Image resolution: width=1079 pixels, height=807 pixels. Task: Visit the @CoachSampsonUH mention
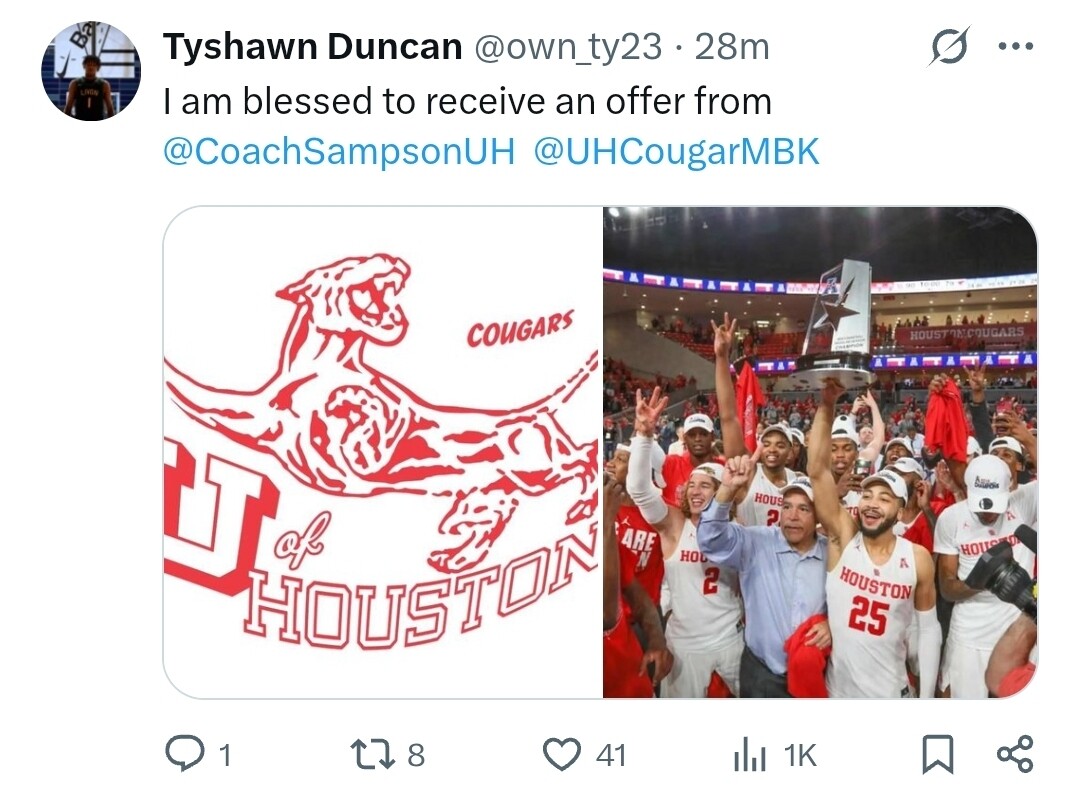click(x=339, y=151)
